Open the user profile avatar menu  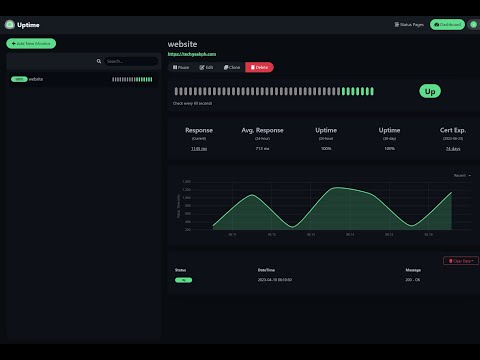click(x=473, y=24)
